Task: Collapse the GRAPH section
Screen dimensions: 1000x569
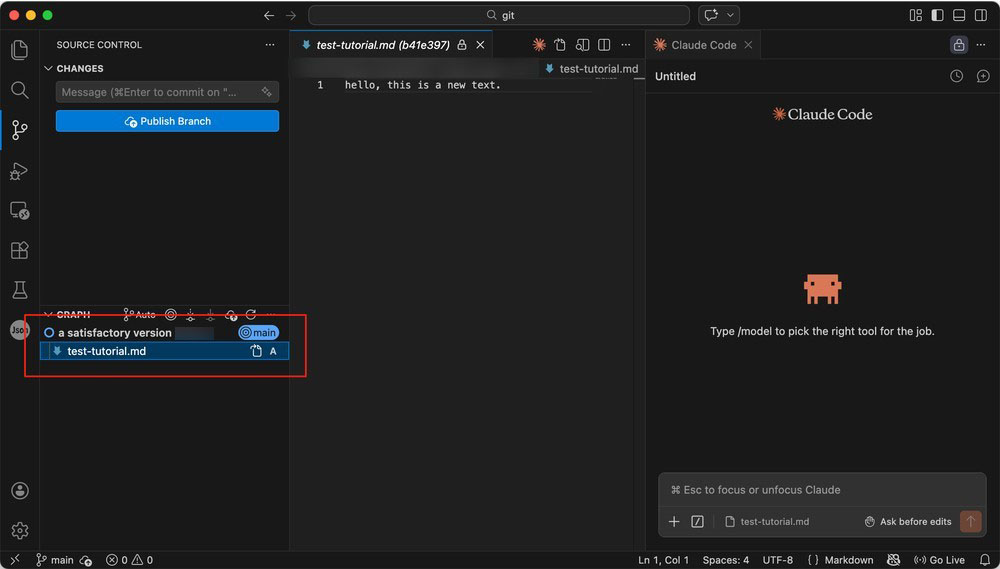Action: 48,314
